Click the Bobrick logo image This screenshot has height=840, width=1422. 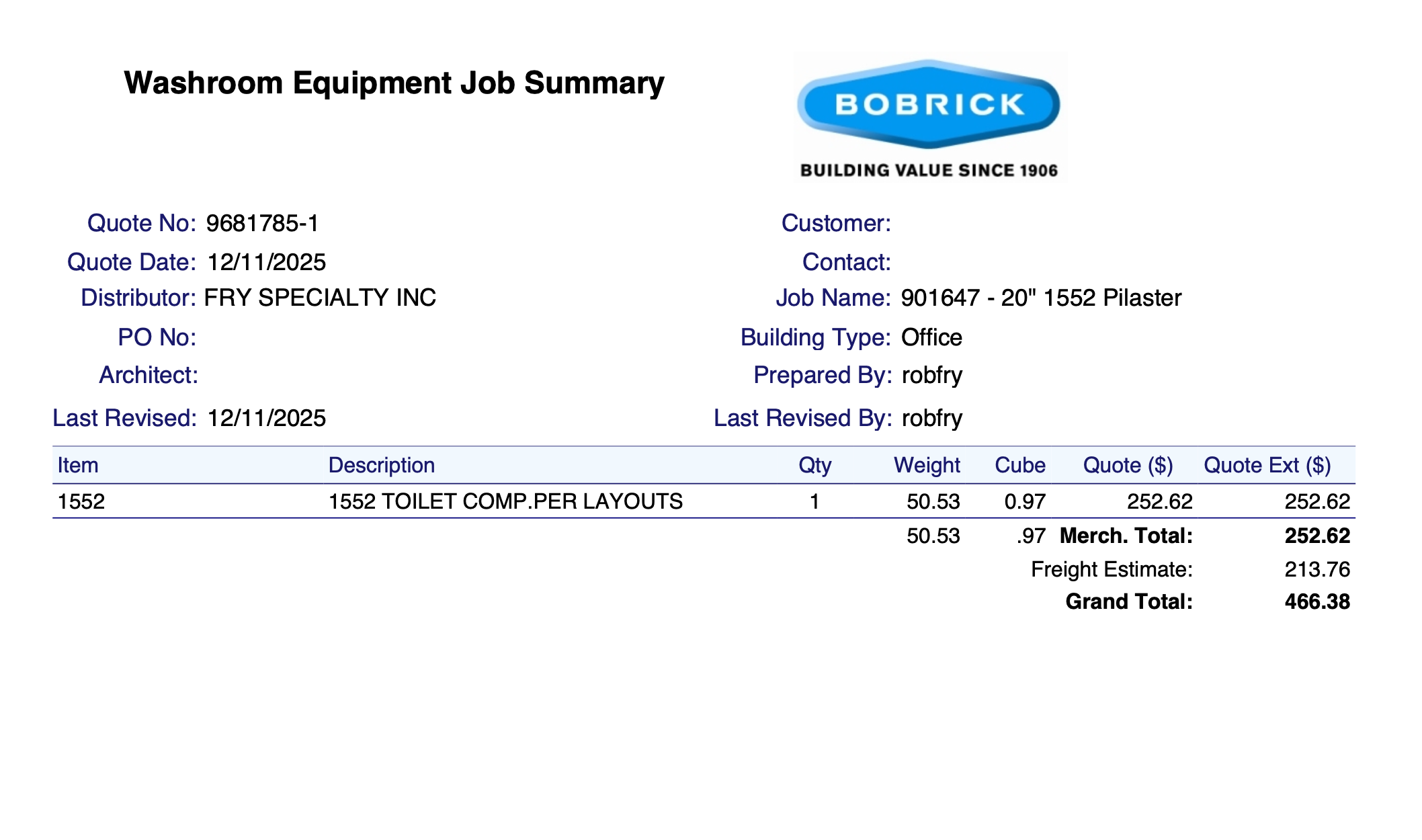tap(929, 116)
